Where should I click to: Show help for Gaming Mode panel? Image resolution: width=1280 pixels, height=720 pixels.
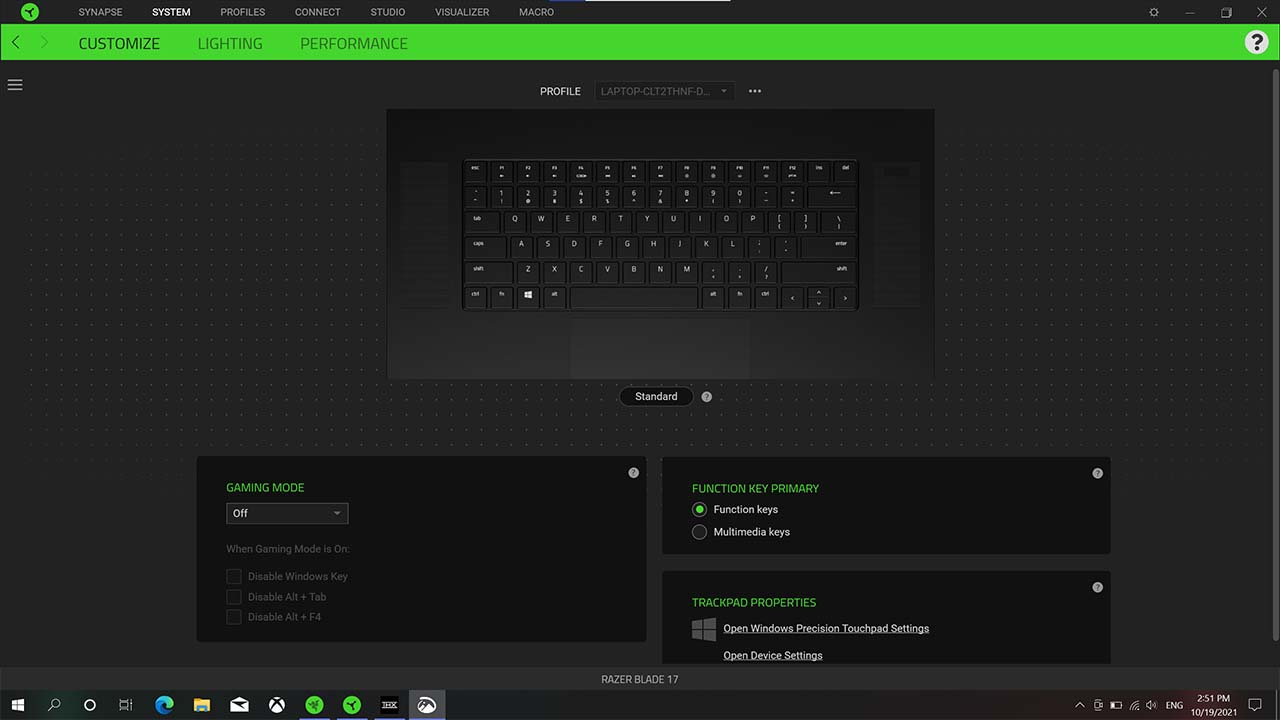pyautogui.click(x=633, y=473)
